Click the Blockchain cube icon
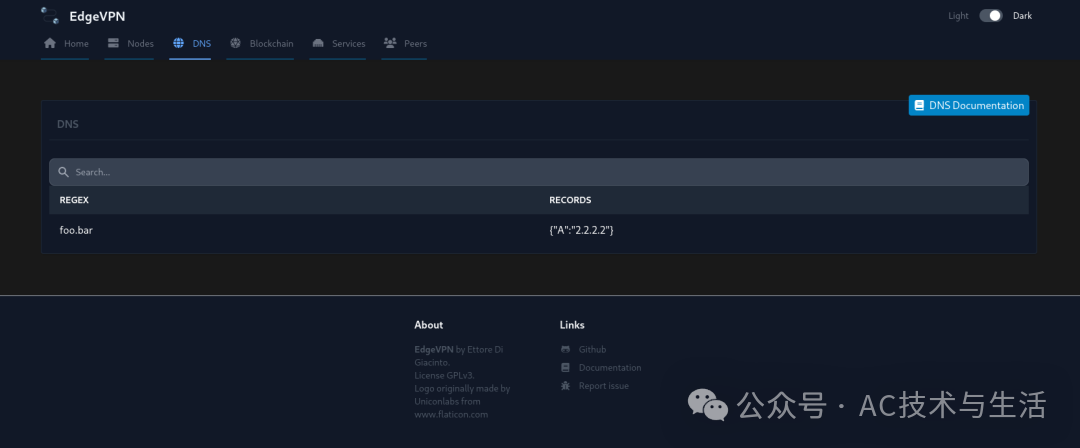 [x=236, y=44]
